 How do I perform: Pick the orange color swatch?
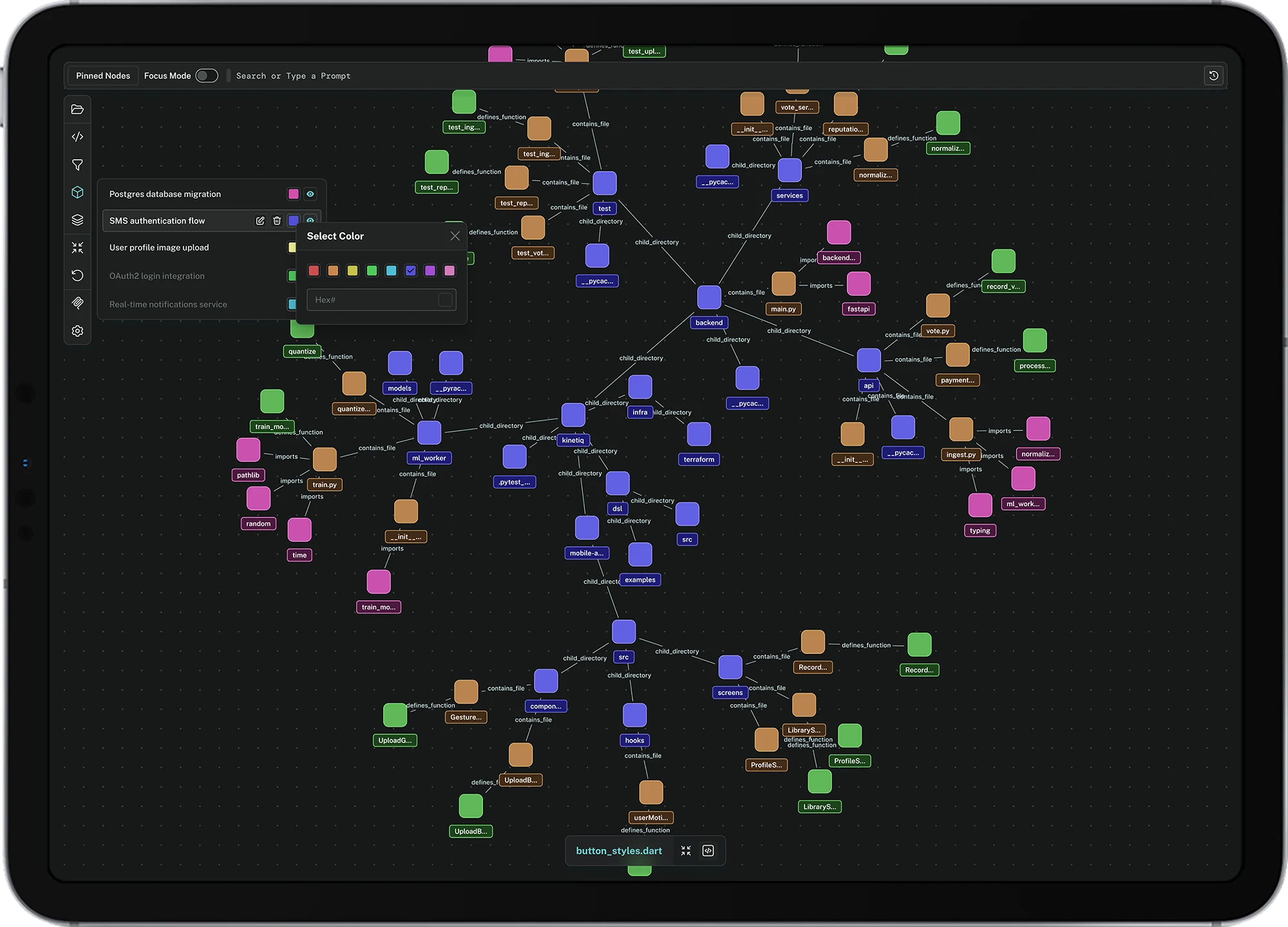click(x=333, y=271)
